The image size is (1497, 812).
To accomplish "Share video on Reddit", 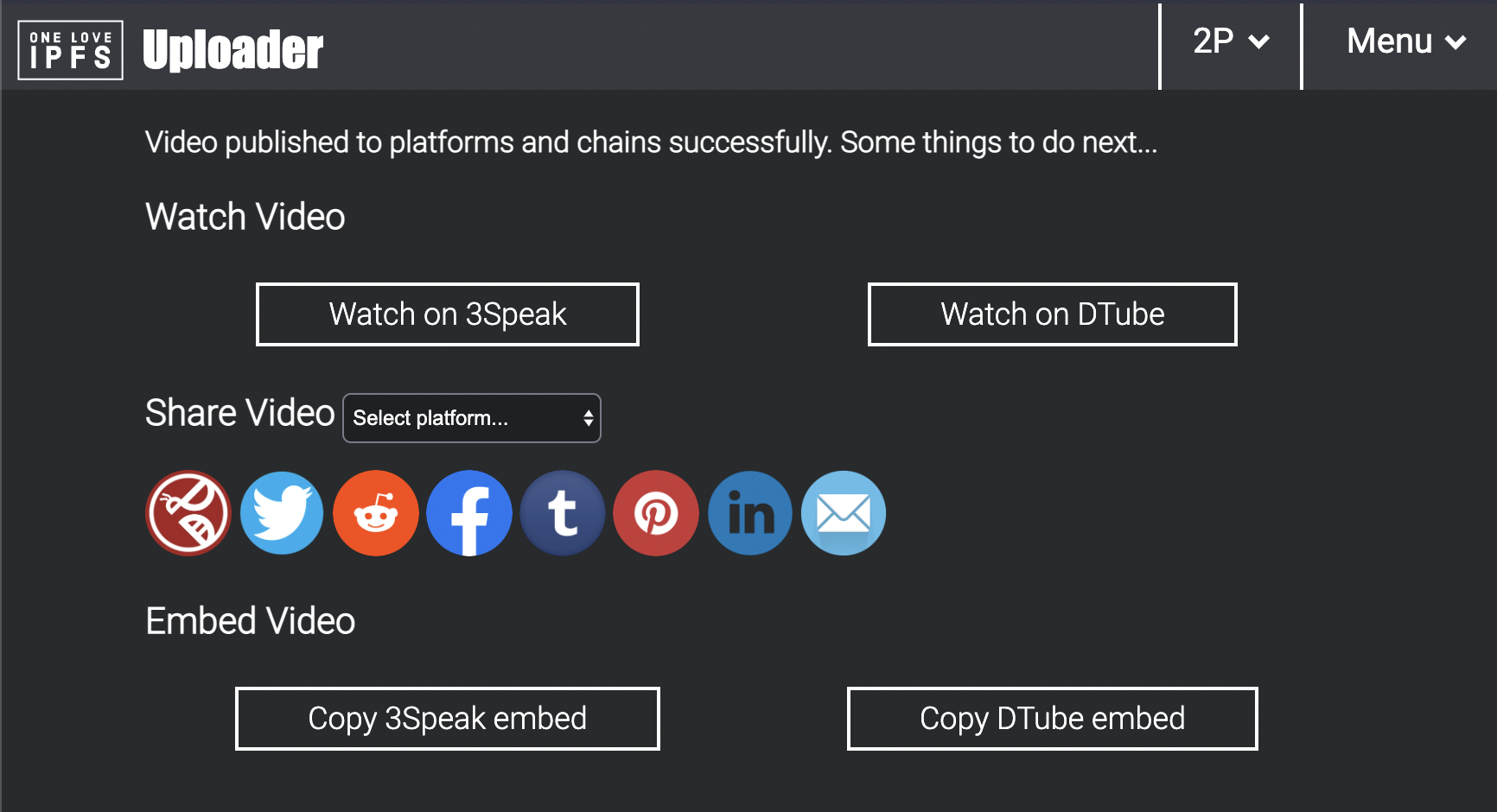I will coord(376,513).
